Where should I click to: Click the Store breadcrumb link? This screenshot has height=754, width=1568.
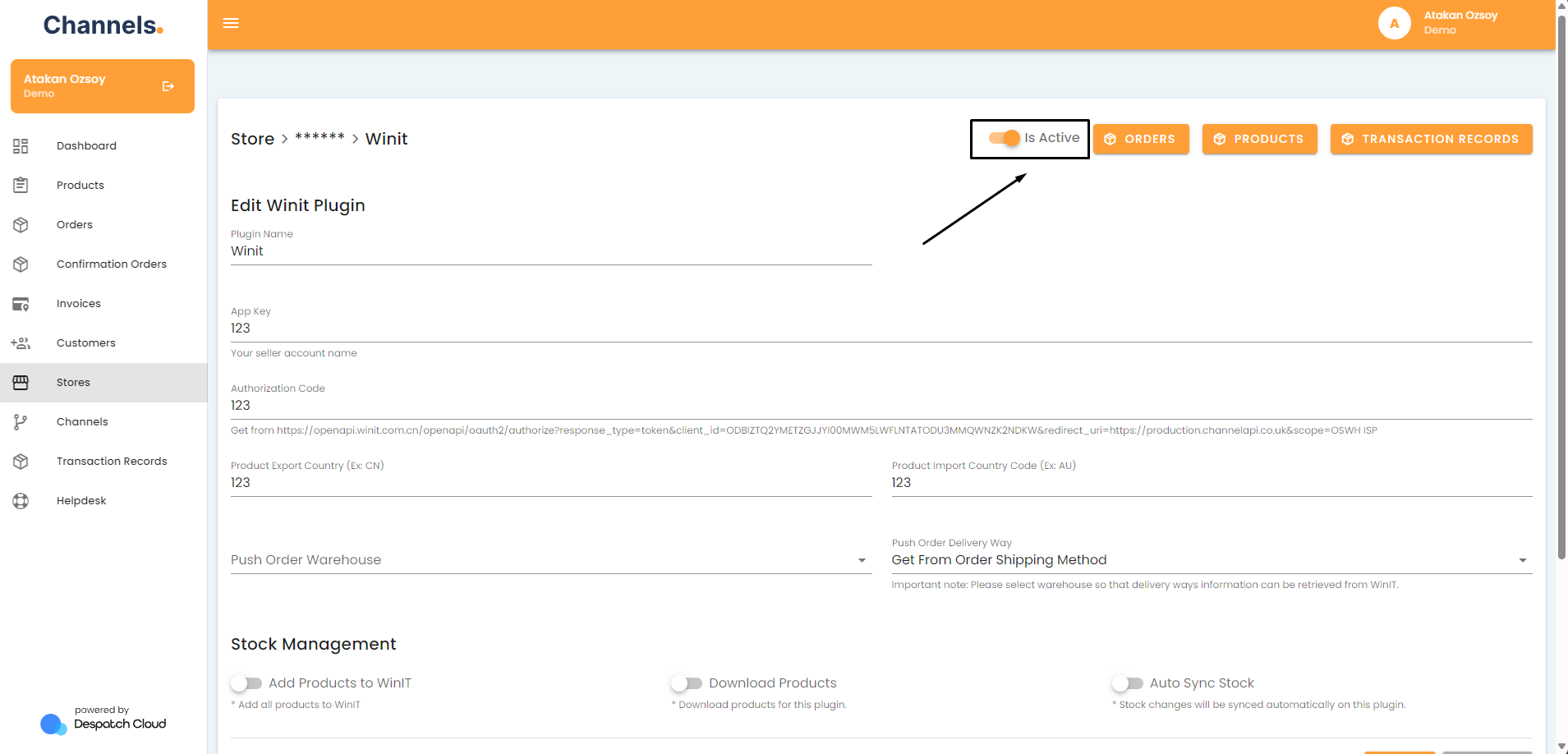point(252,139)
